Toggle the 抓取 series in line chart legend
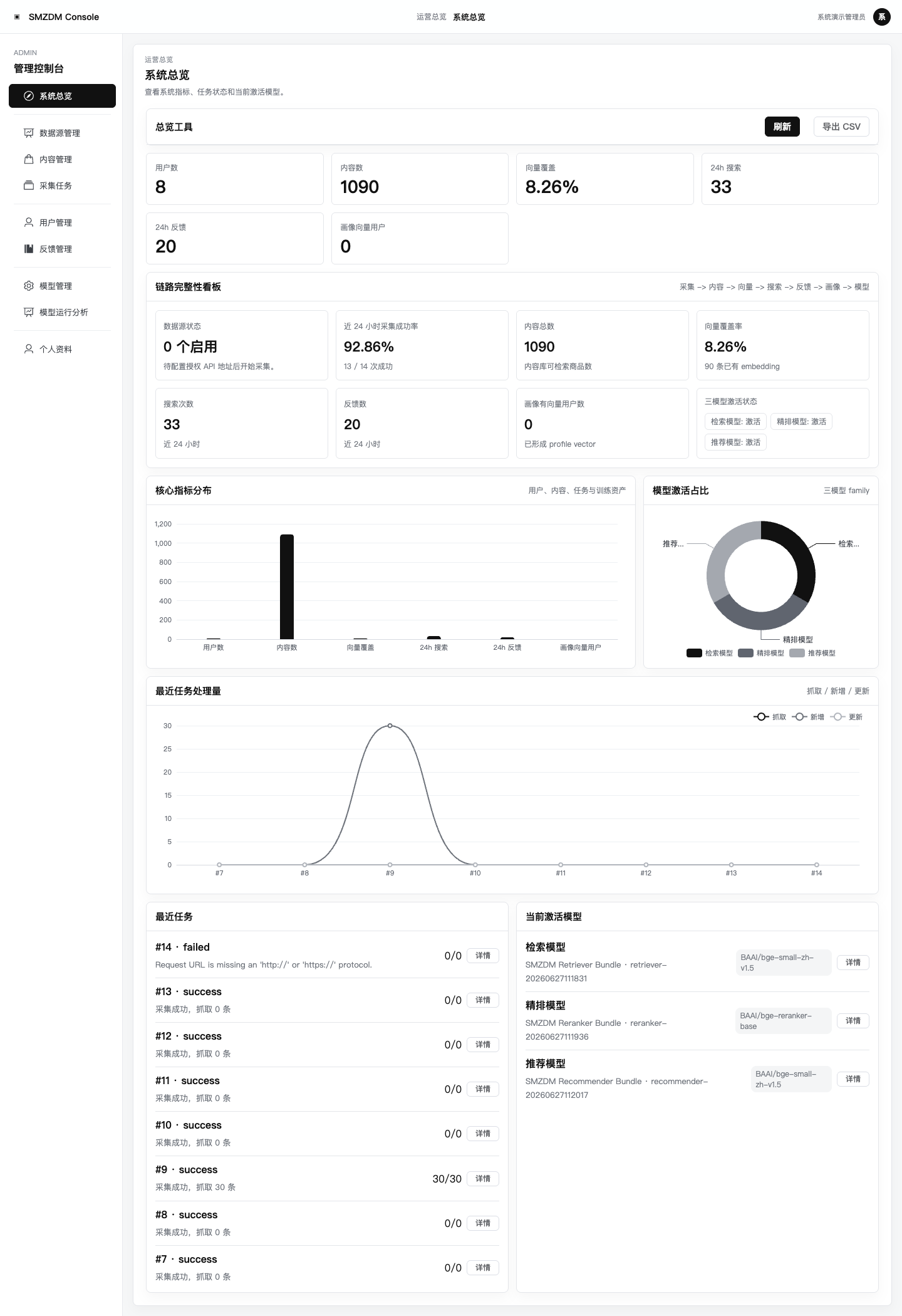Image resolution: width=902 pixels, height=1316 pixels. [770, 717]
